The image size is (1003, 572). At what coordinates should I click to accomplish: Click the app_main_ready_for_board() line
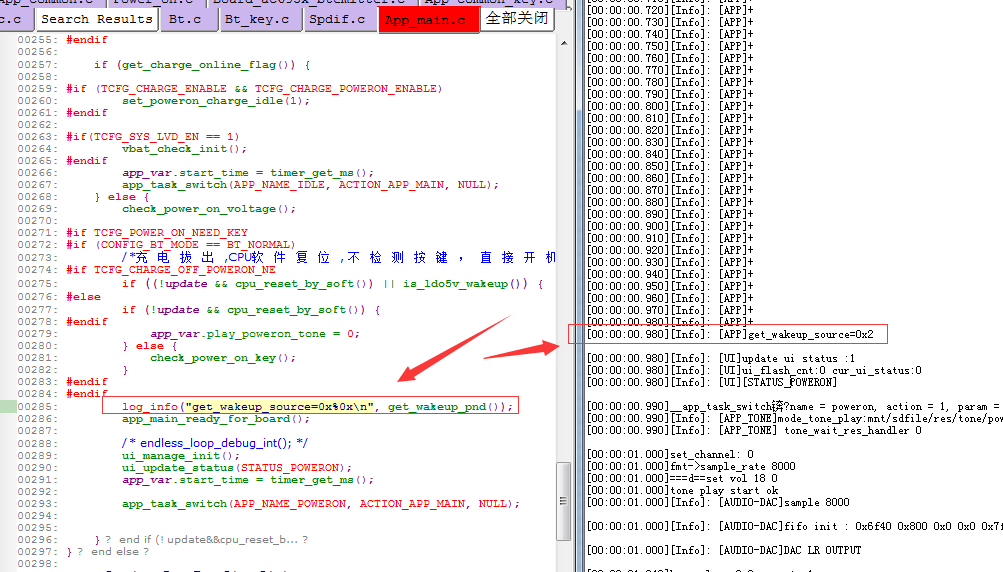[216, 418]
